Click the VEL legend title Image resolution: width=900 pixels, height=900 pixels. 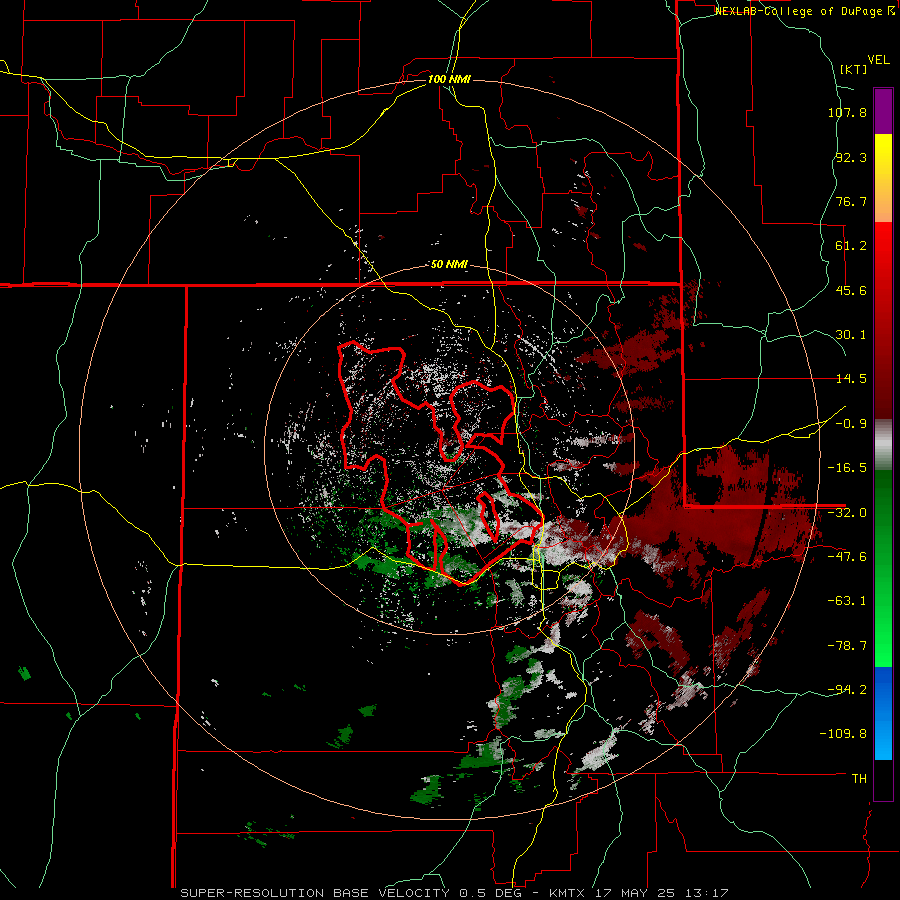[878, 60]
